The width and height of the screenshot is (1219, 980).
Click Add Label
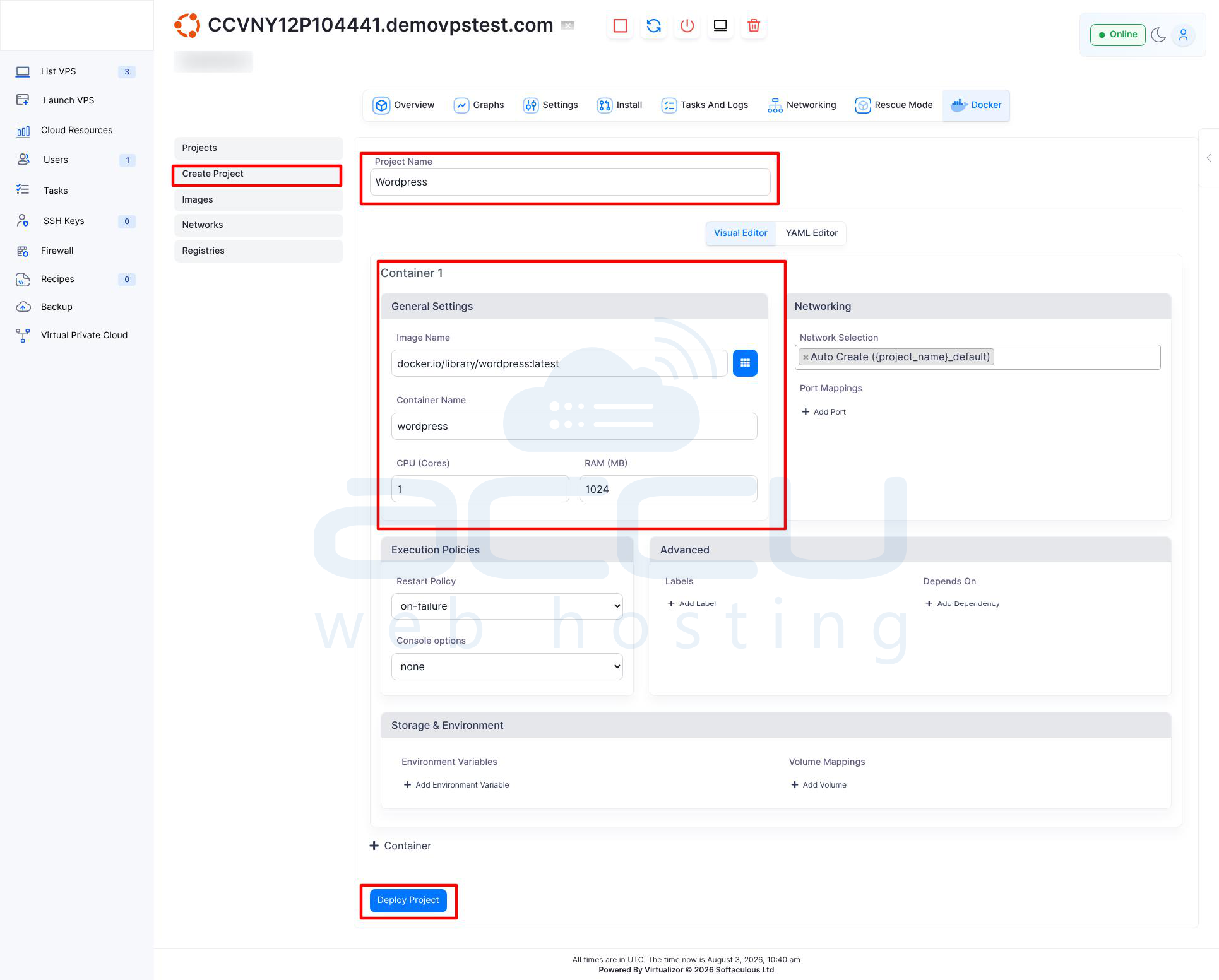coord(692,604)
